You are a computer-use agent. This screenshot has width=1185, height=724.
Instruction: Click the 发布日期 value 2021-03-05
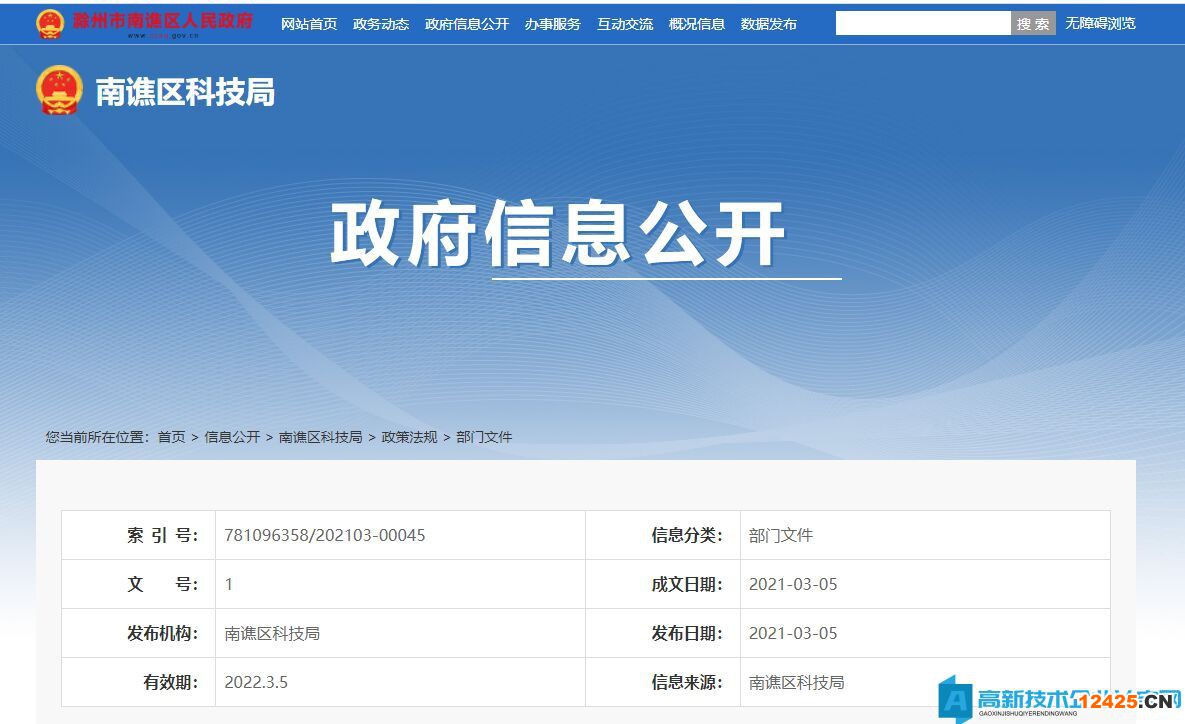pyautogui.click(x=793, y=633)
